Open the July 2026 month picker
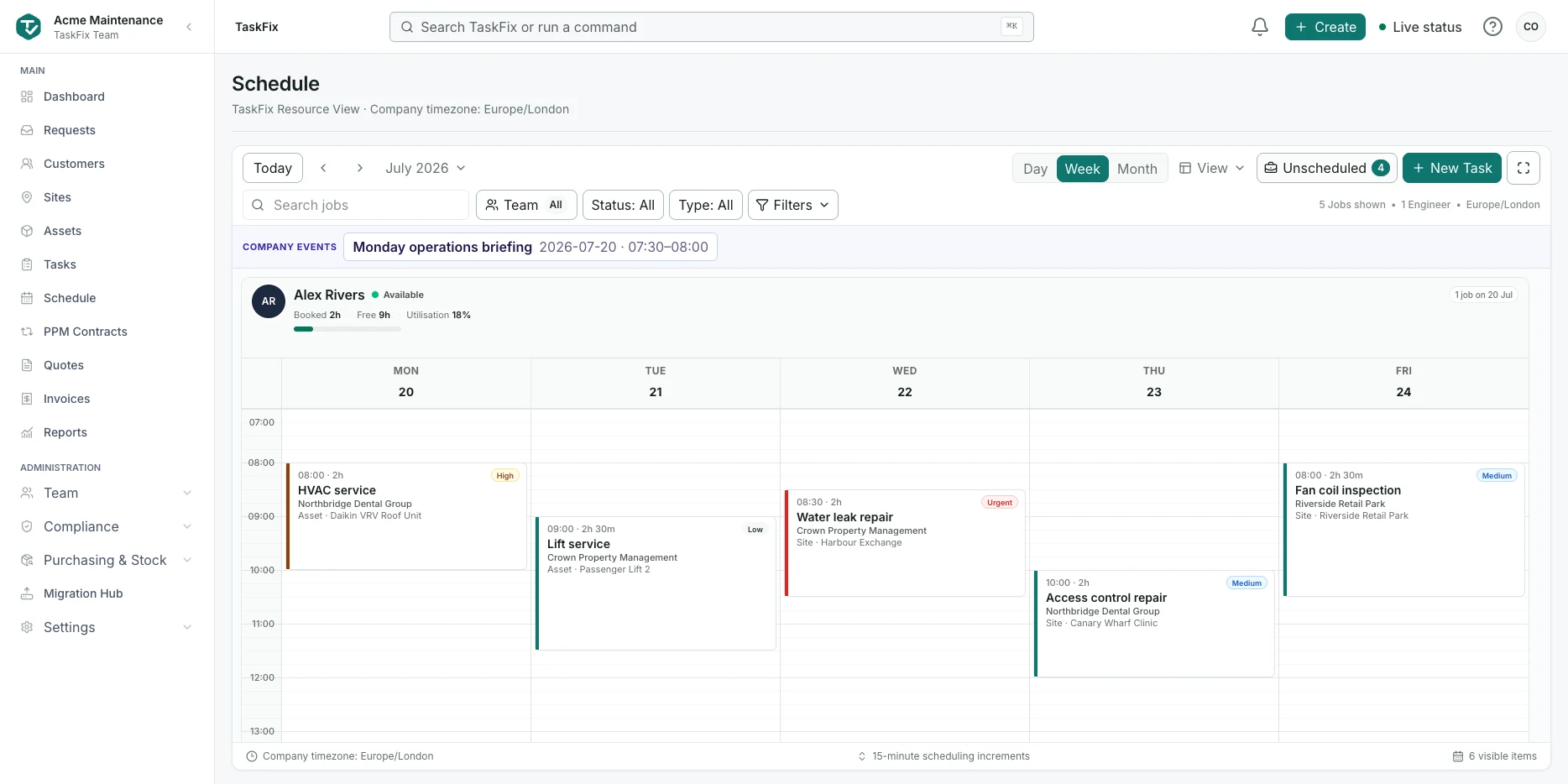Image resolution: width=1568 pixels, height=784 pixels. click(426, 168)
